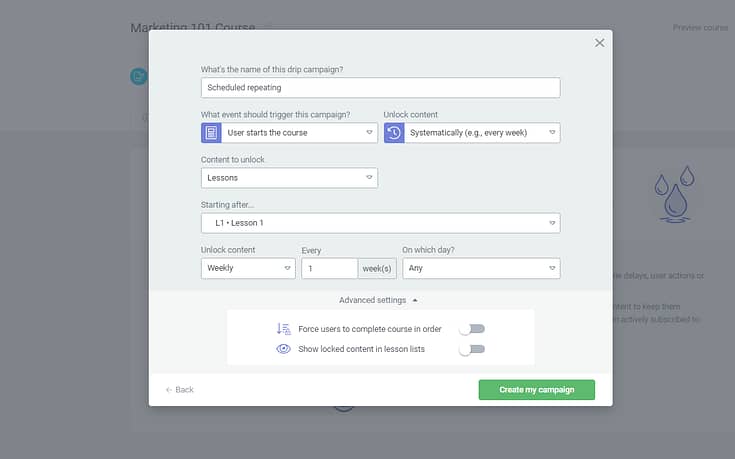Viewport: 735px width, 459px height.
Task: Click the Marketing 101 Course title in background
Action: [x=193, y=27]
